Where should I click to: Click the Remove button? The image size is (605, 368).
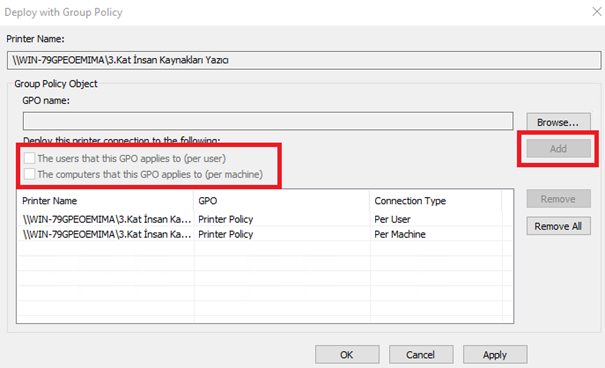click(x=558, y=199)
